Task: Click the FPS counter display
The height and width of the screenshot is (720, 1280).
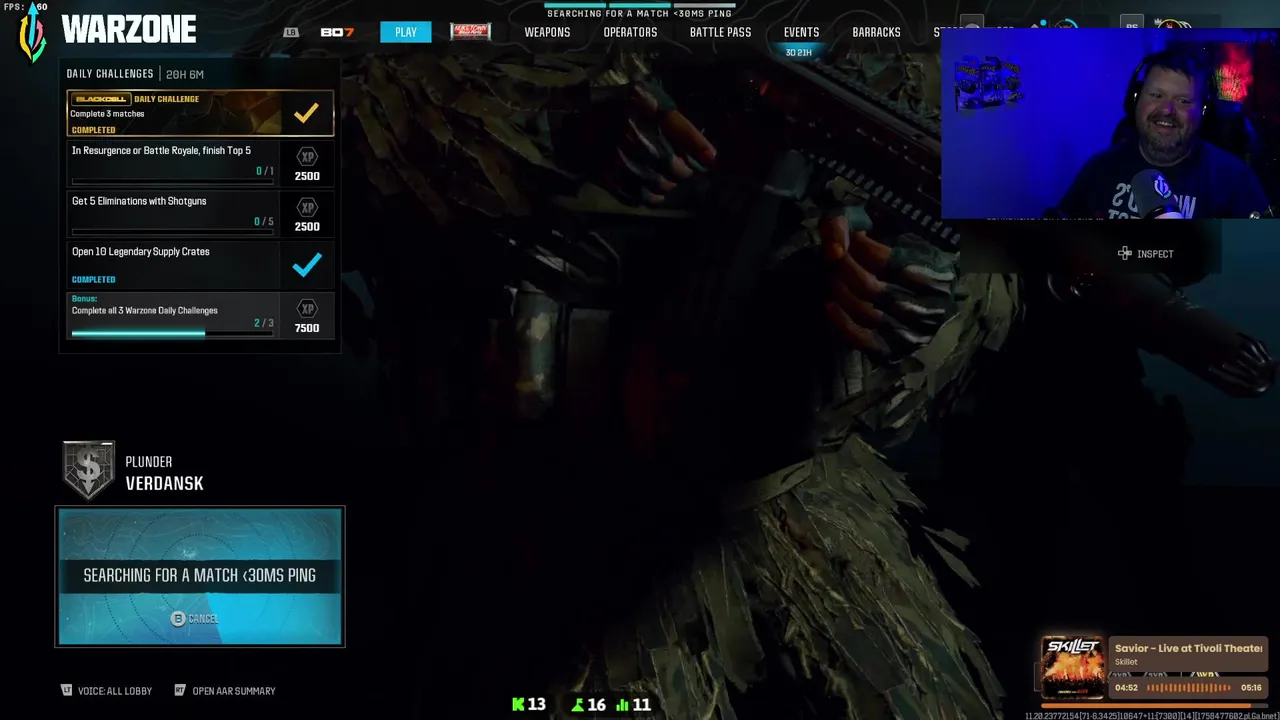Action: pyautogui.click(x=24, y=7)
